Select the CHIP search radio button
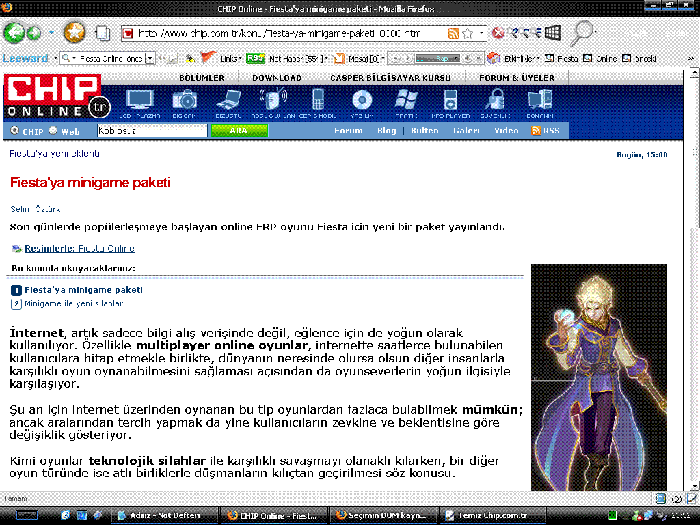Image resolution: width=700 pixels, height=525 pixels. click(15, 130)
